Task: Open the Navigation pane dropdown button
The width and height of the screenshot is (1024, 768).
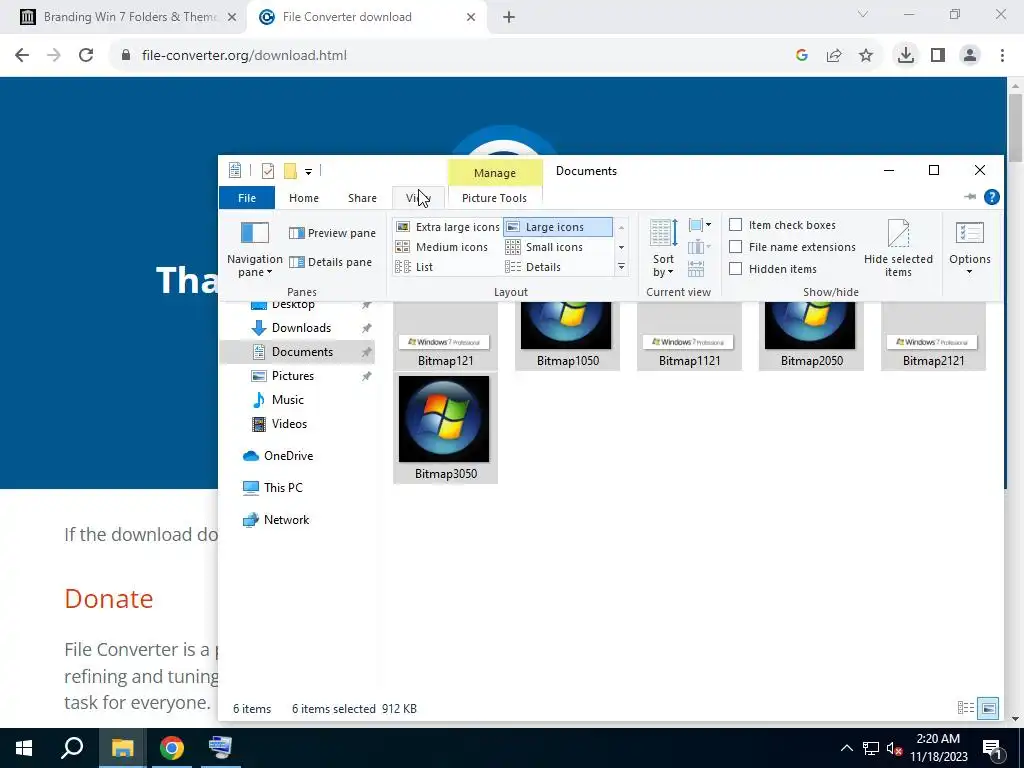Action: (255, 249)
